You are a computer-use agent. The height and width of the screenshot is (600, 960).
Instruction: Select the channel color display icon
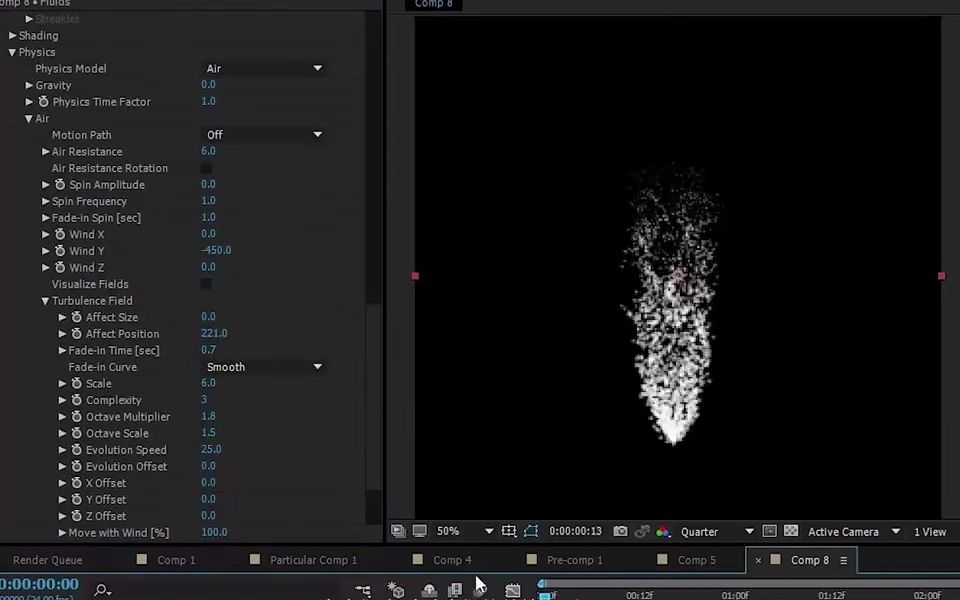click(665, 531)
